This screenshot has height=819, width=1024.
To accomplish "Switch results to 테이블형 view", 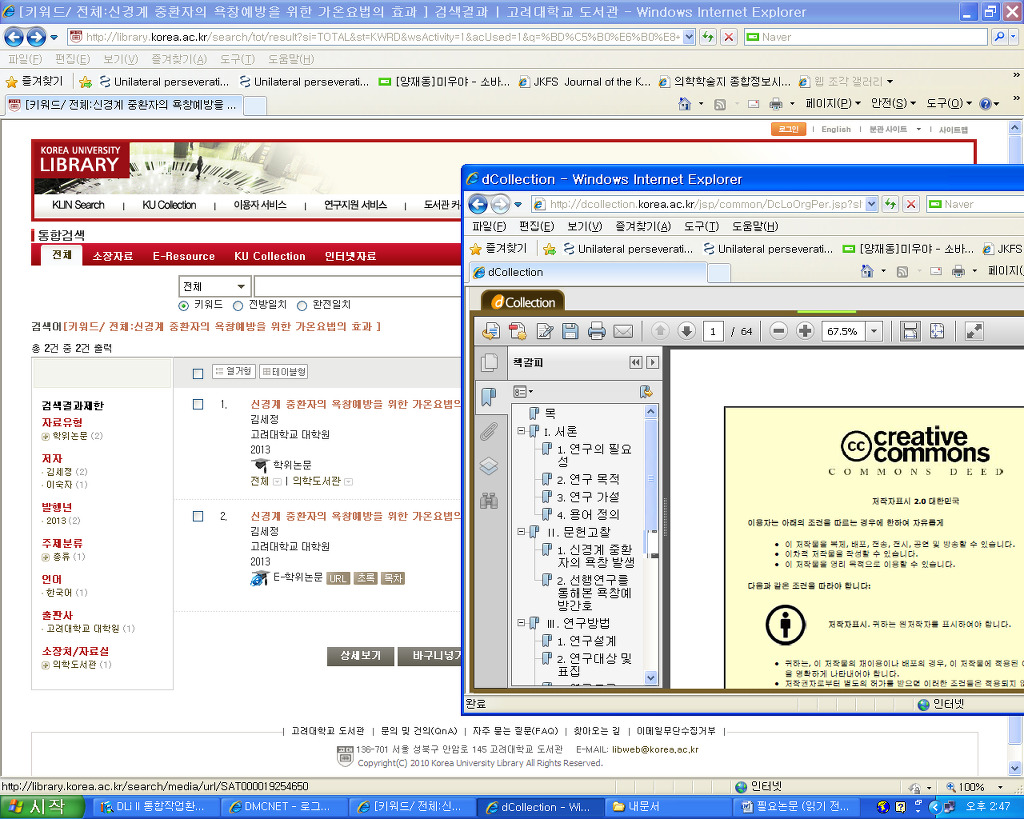I will (284, 372).
